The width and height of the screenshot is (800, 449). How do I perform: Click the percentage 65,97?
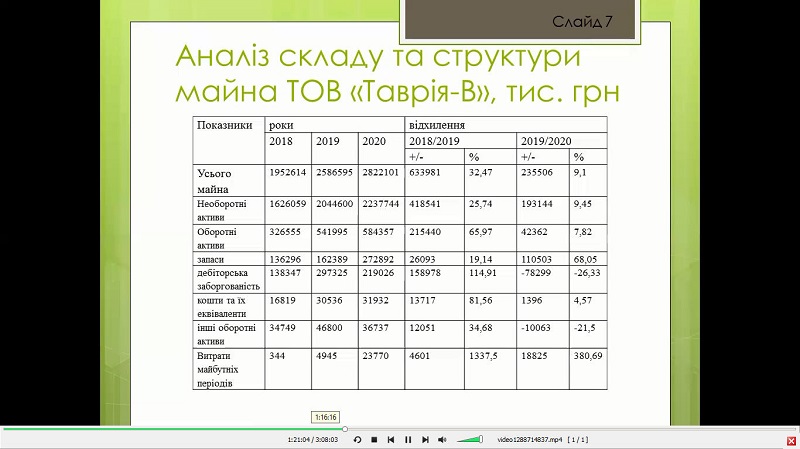(481, 232)
